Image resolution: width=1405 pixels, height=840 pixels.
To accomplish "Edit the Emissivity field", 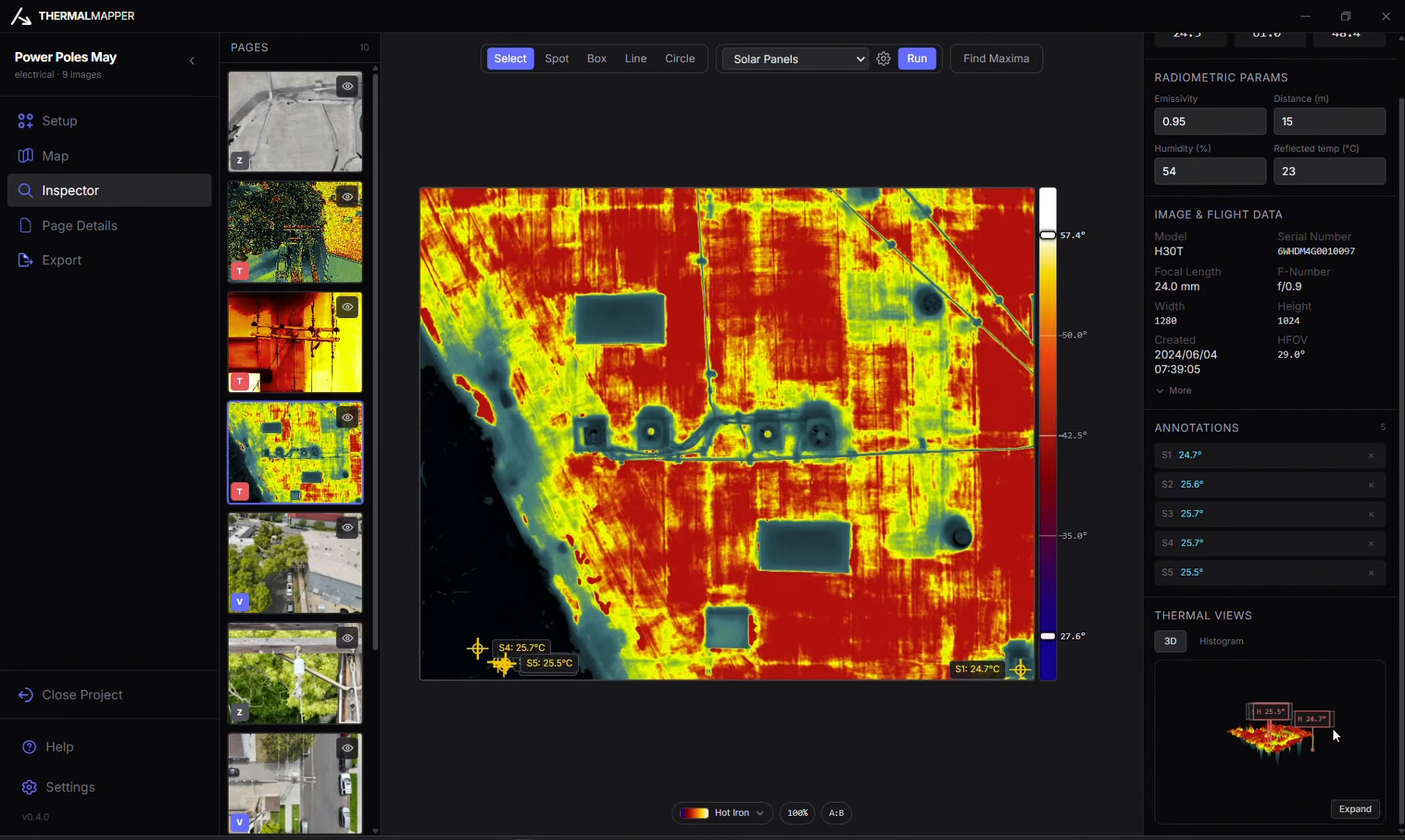I will [x=1210, y=121].
